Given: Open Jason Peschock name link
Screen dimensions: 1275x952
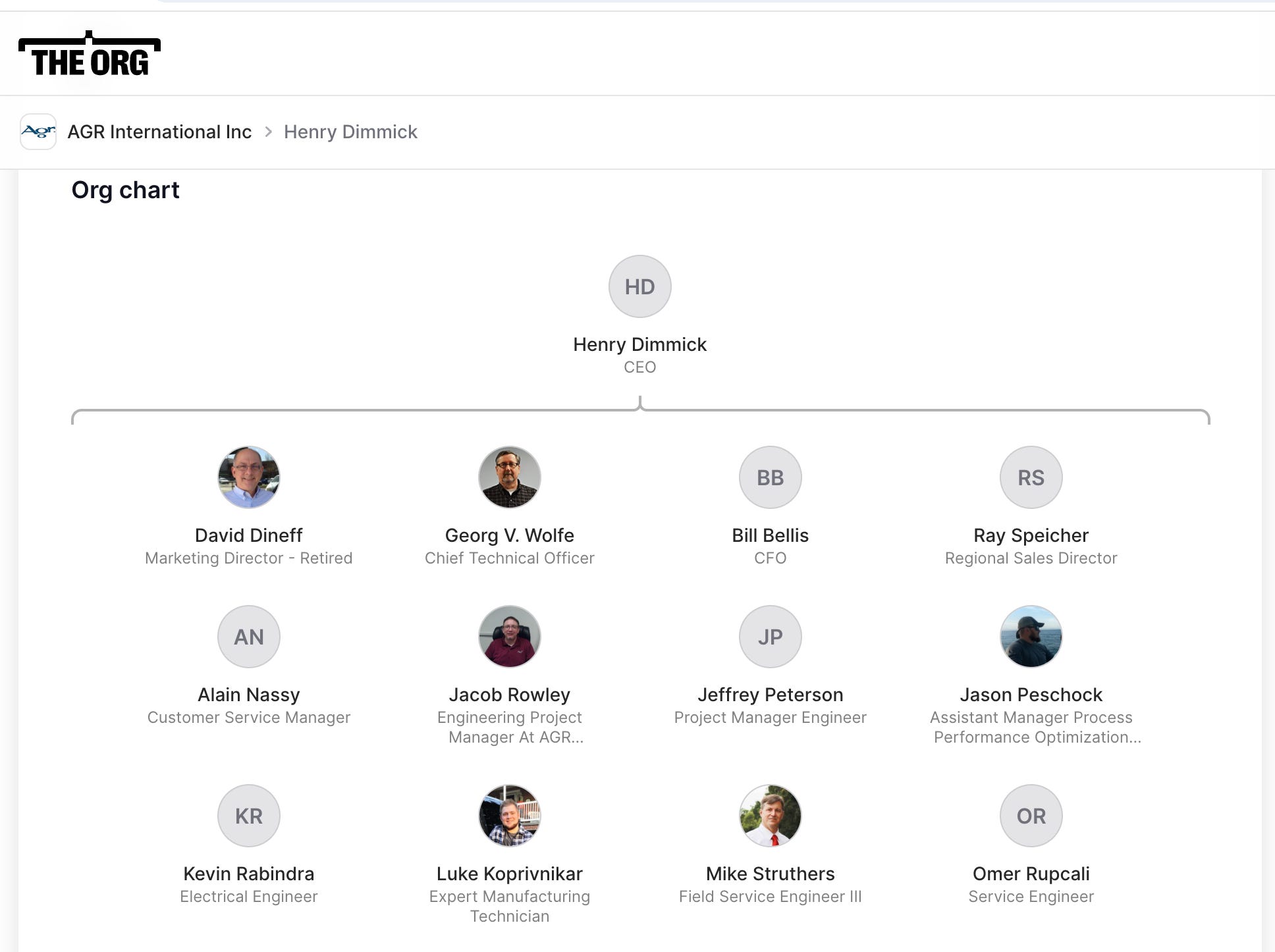Looking at the screenshot, I should click(1031, 695).
